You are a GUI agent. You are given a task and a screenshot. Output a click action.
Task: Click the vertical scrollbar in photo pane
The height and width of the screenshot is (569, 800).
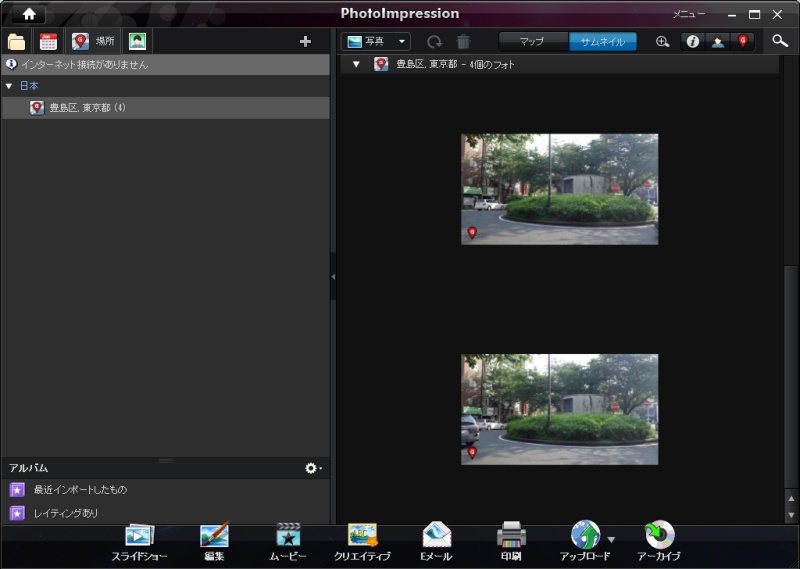791,376
